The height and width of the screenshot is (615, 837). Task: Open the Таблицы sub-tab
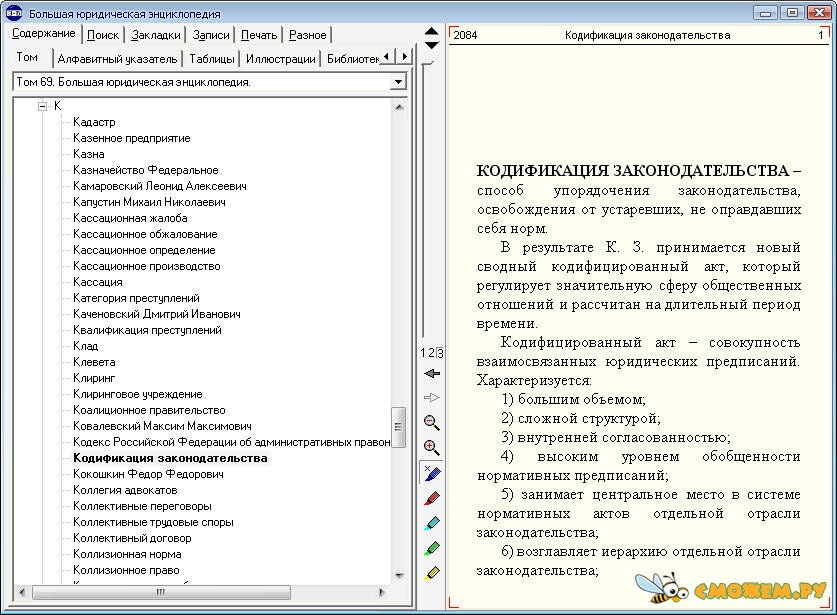pos(212,59)
